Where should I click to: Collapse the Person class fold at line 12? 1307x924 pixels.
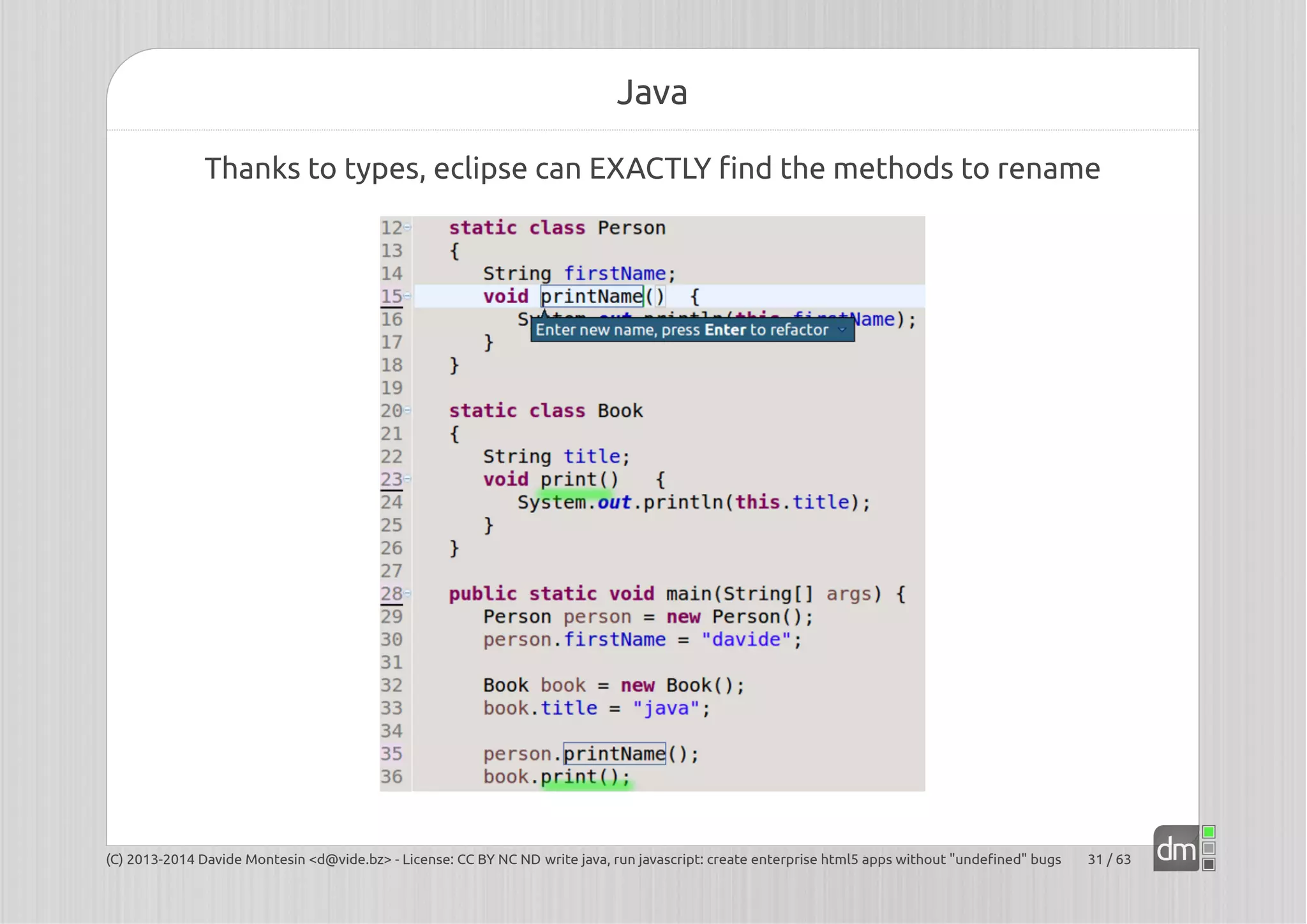(x=408, y=227)
